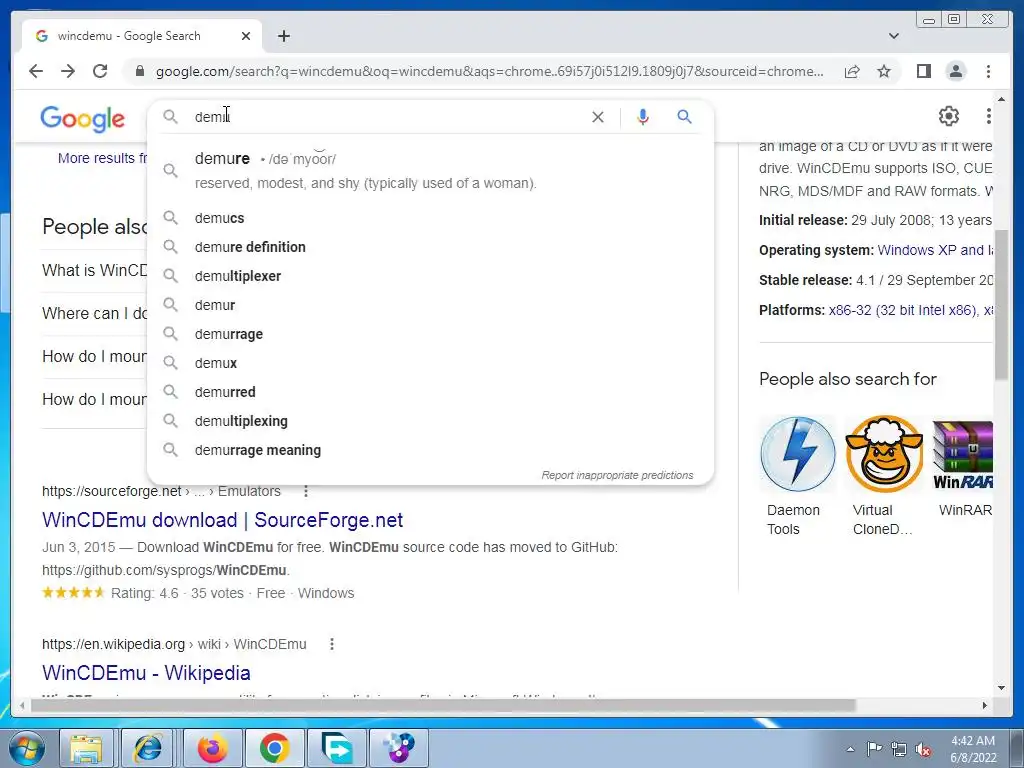The height and width of the screenshot is (768, 1024).
Task: Select the 'demure' definition suggestion
Action: click(430, 170)
